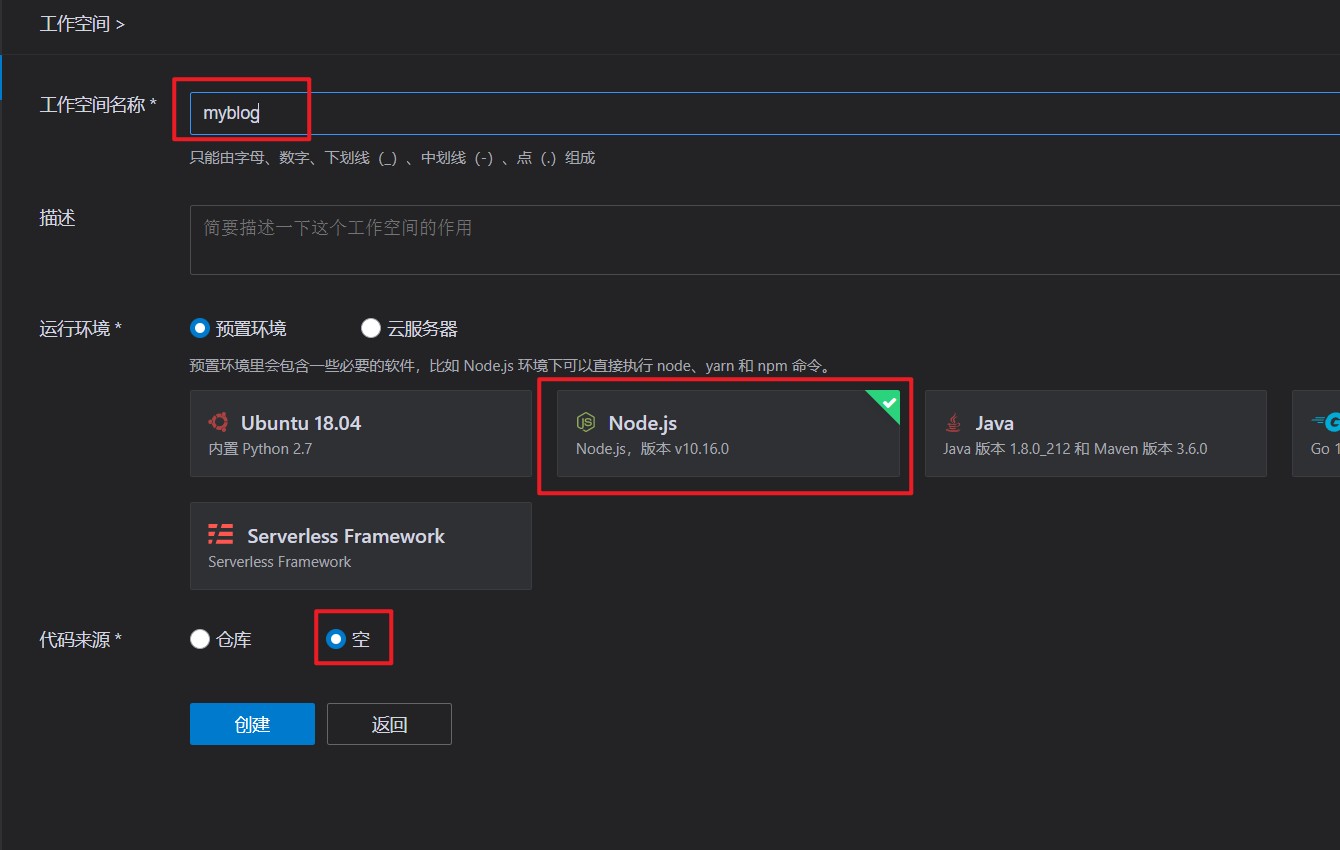
Task: Click the green checkmark on Node.js card
Action: (887, 403)
